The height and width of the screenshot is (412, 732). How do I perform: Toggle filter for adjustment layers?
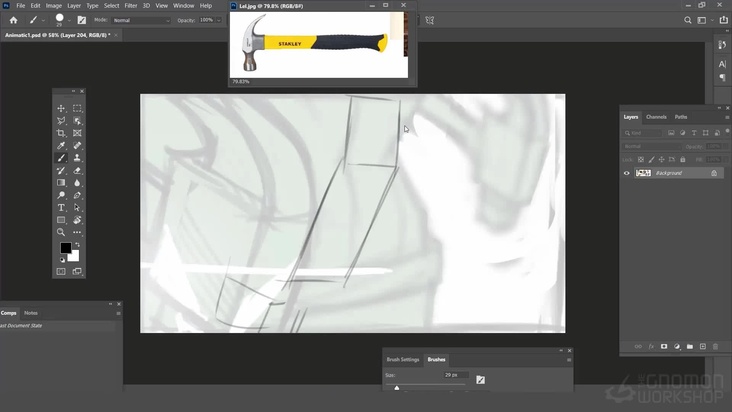[x=683, y=133]
